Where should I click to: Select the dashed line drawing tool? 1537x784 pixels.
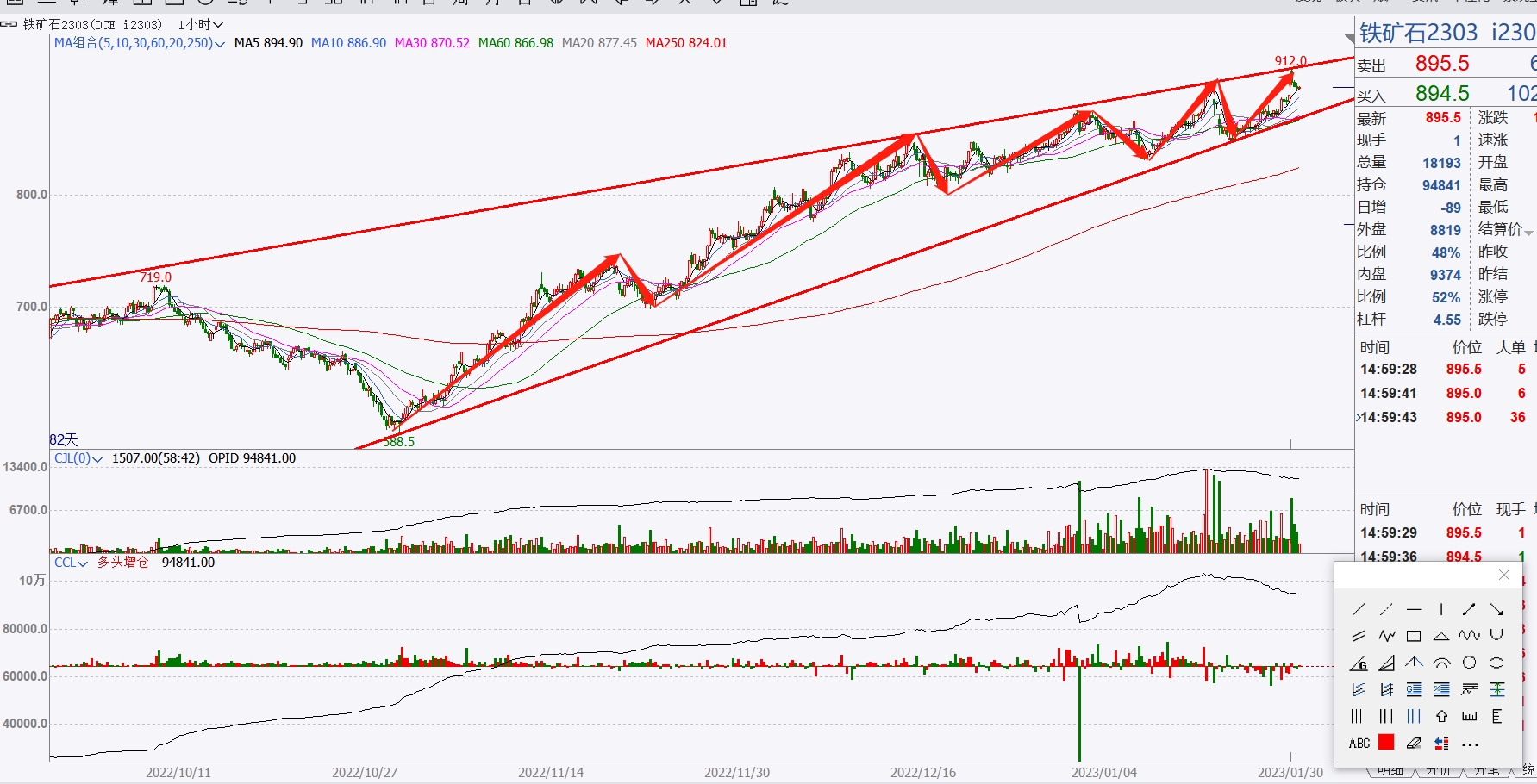coord(1386,609)
